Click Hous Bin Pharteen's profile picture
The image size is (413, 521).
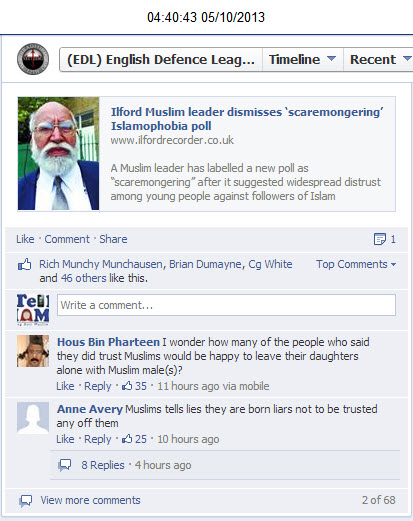pos(33,351)
